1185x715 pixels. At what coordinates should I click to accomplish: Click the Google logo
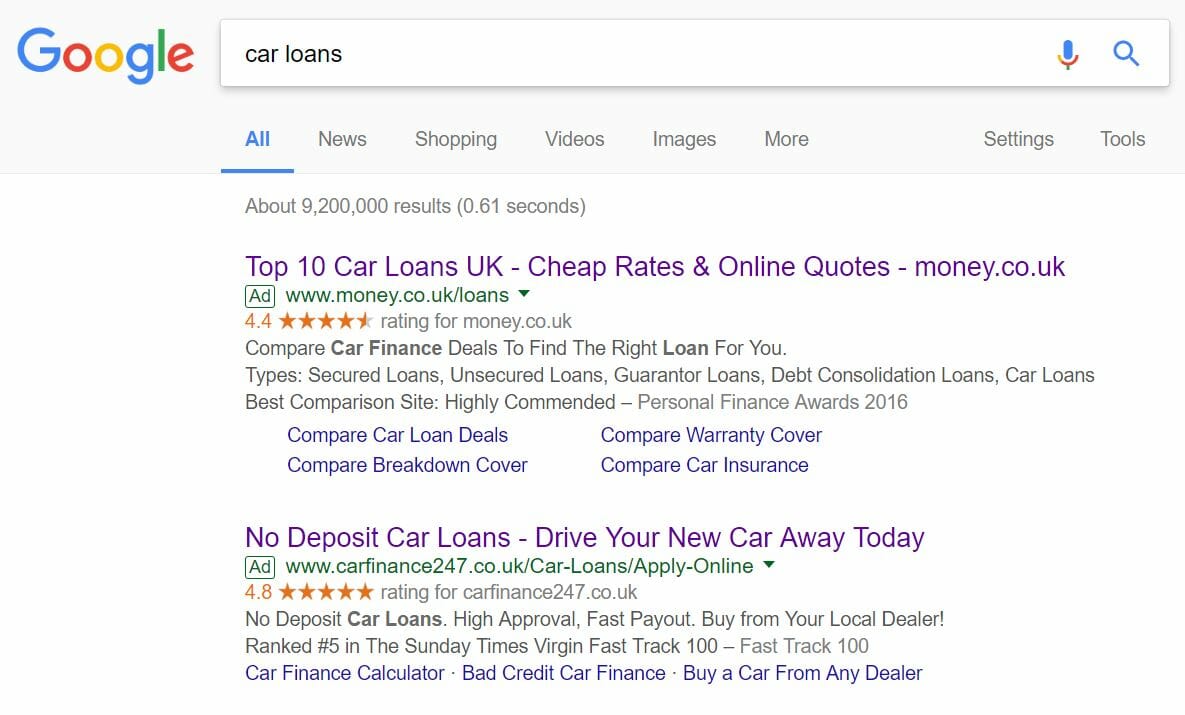[106, 54]
